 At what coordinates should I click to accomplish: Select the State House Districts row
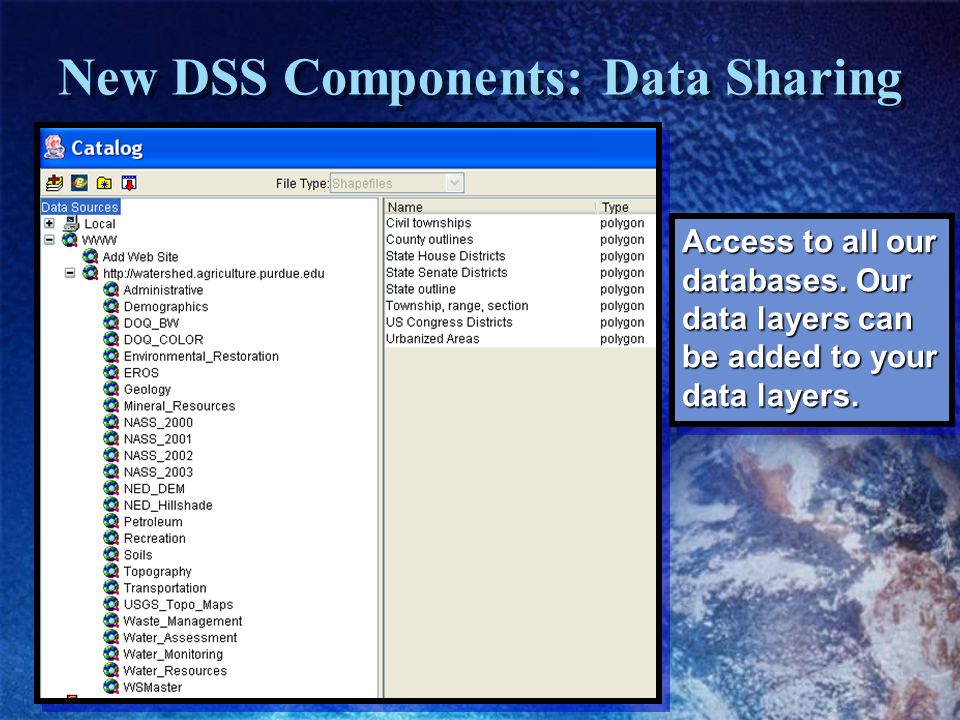coord(520,256)
